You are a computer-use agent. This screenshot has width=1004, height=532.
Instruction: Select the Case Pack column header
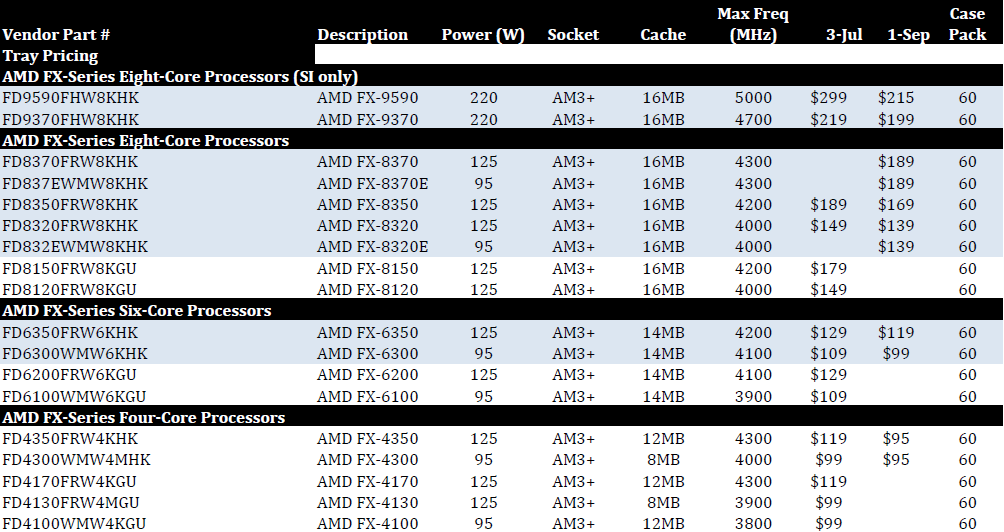tap(967, 24)
